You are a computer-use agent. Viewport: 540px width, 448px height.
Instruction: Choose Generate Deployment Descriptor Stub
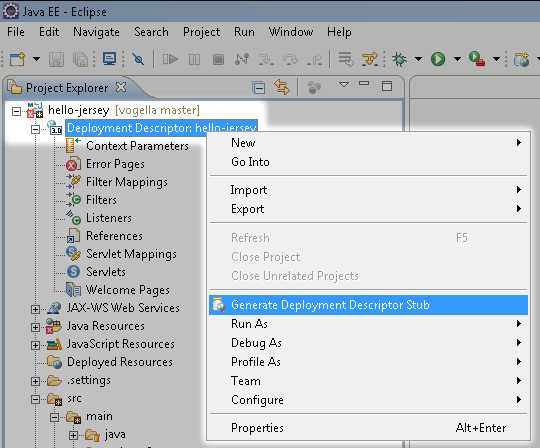[x=368, y=305]
